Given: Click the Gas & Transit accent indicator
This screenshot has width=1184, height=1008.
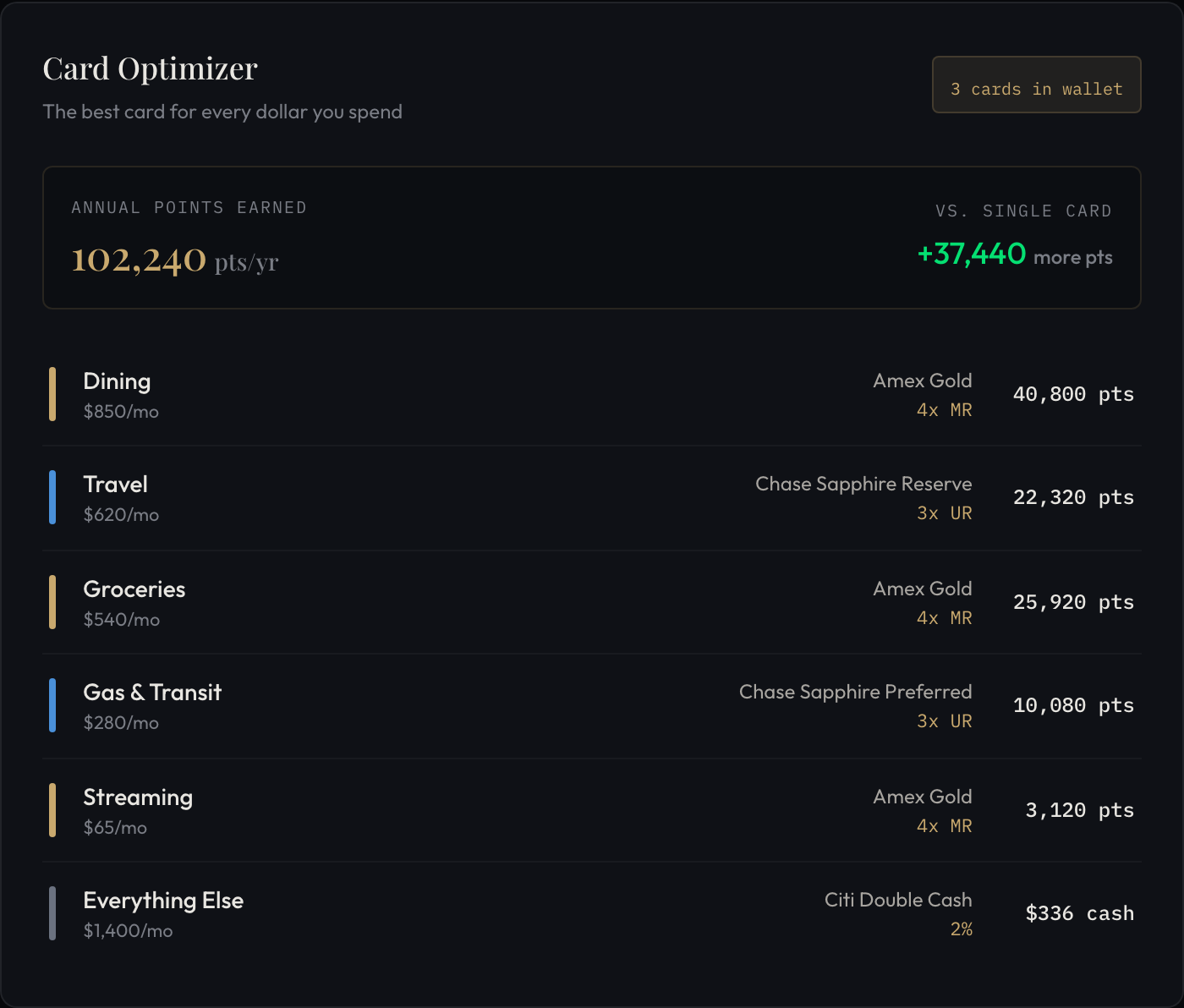Looking at the screenshot, I should (52, 705).
